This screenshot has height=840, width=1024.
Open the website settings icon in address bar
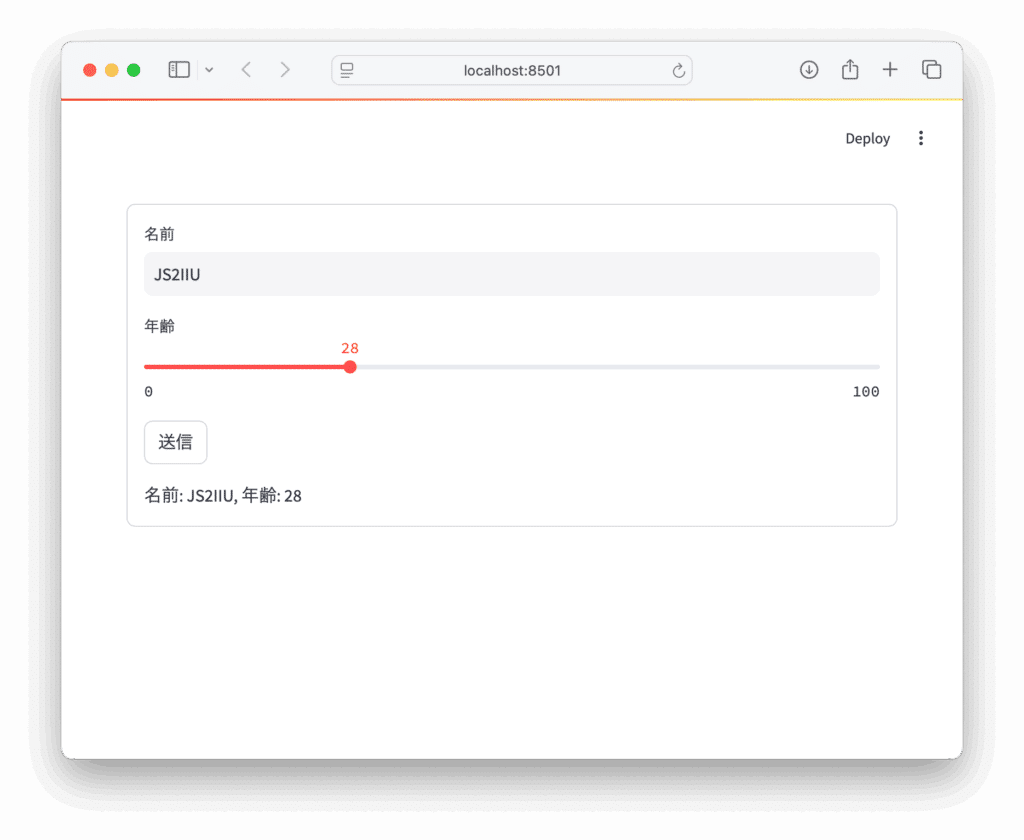pos(346,70)
